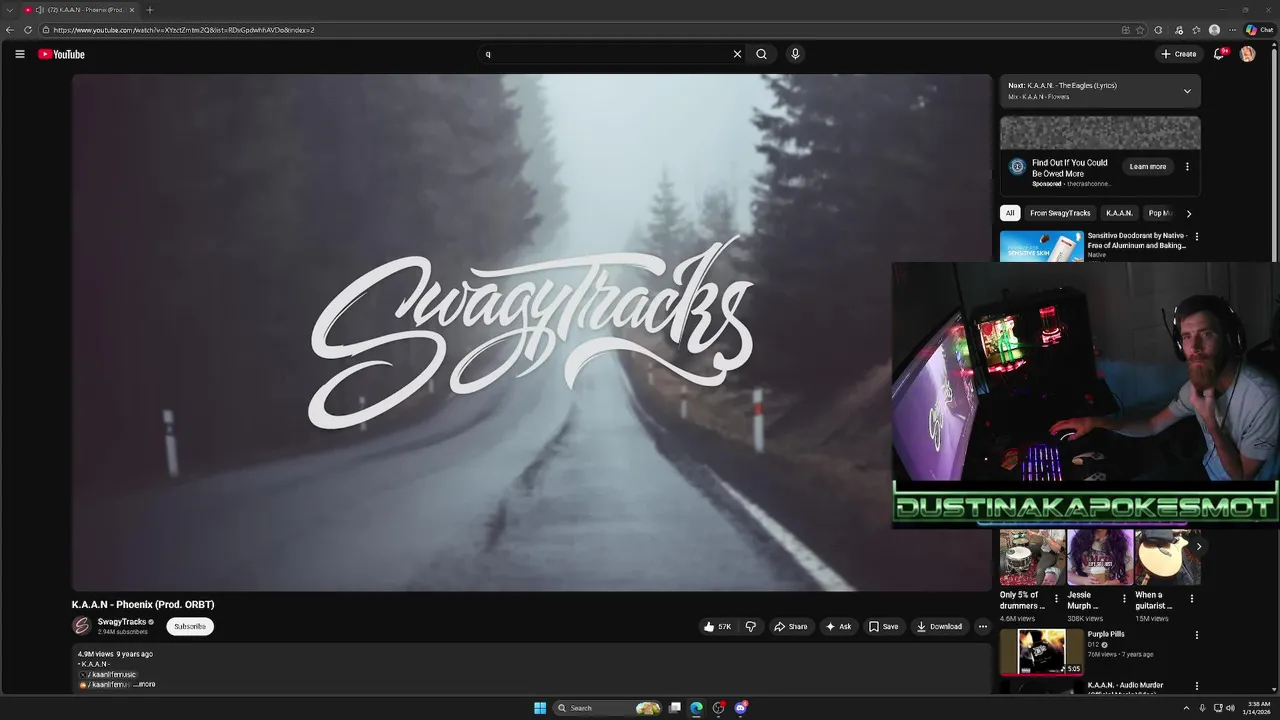Click 'Learn more' on the sponsored ad
The height and width of the screenshot is (720, 1280).
point(1148,167)
